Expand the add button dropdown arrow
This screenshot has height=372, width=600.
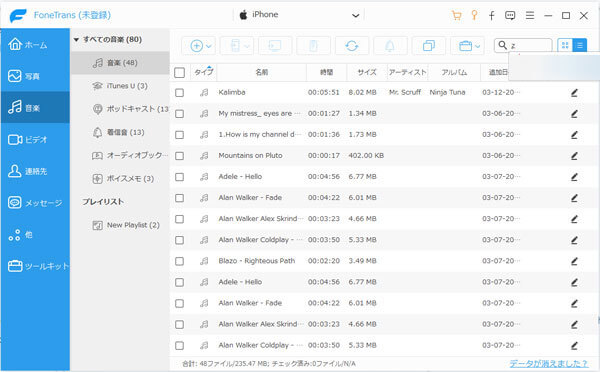click(209, 46)
